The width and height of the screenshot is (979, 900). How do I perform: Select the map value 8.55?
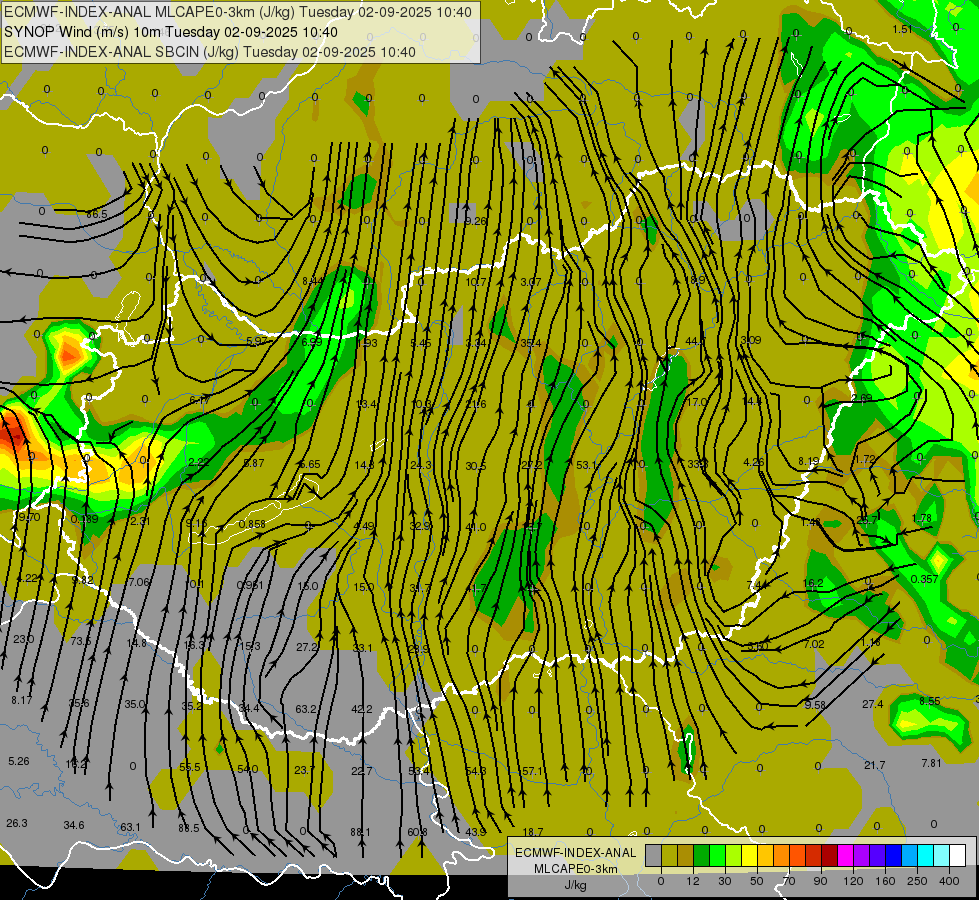click(x=930, y=701)
